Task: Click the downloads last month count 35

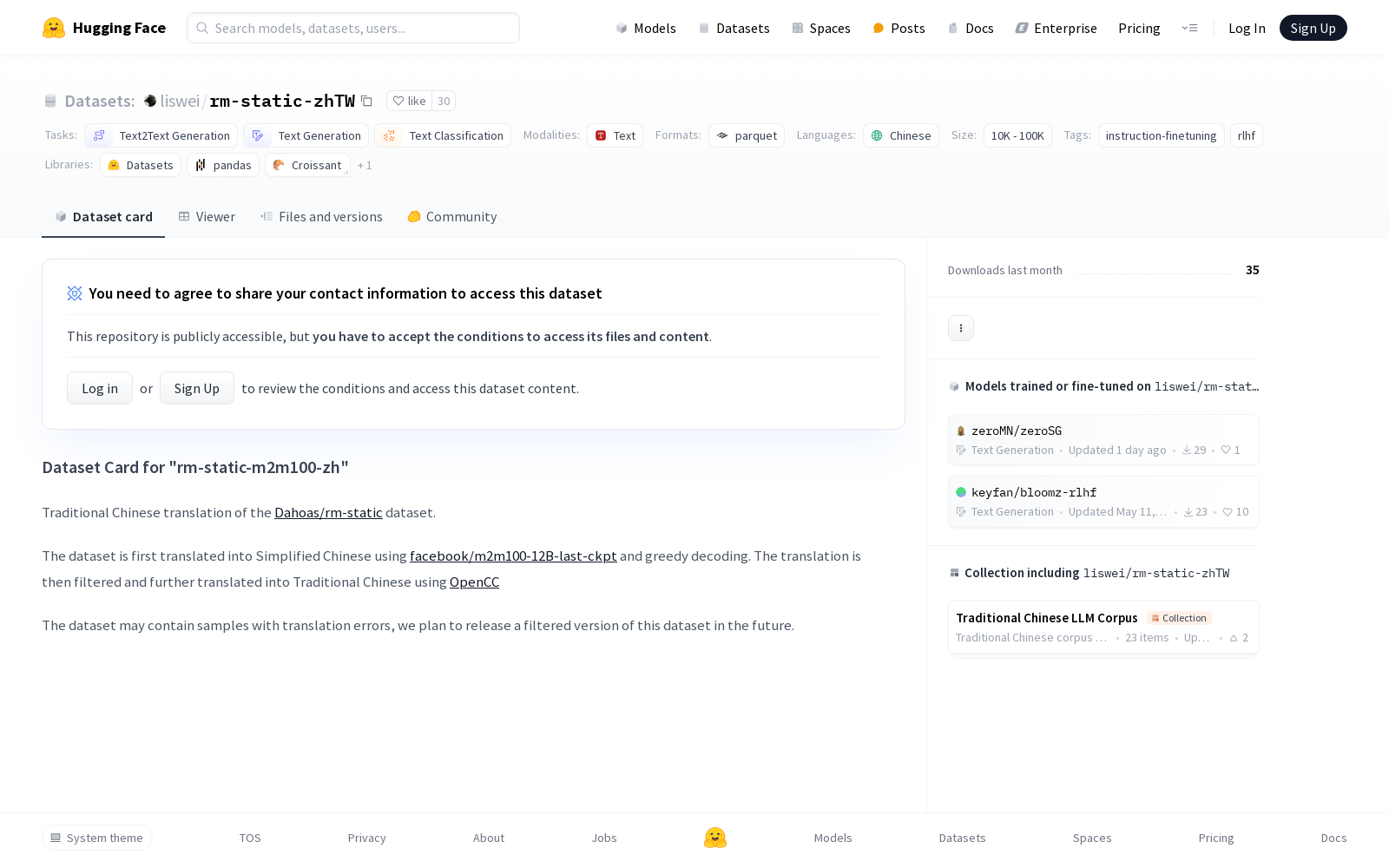Action: pos(1253,270)
